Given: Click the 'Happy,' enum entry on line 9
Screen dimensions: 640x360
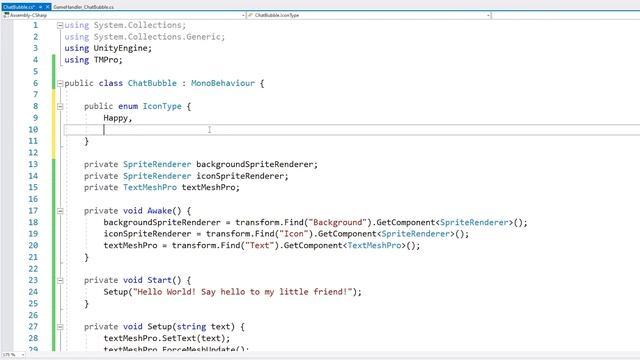Looking at the screenshot, I should (x=118, y=118).
